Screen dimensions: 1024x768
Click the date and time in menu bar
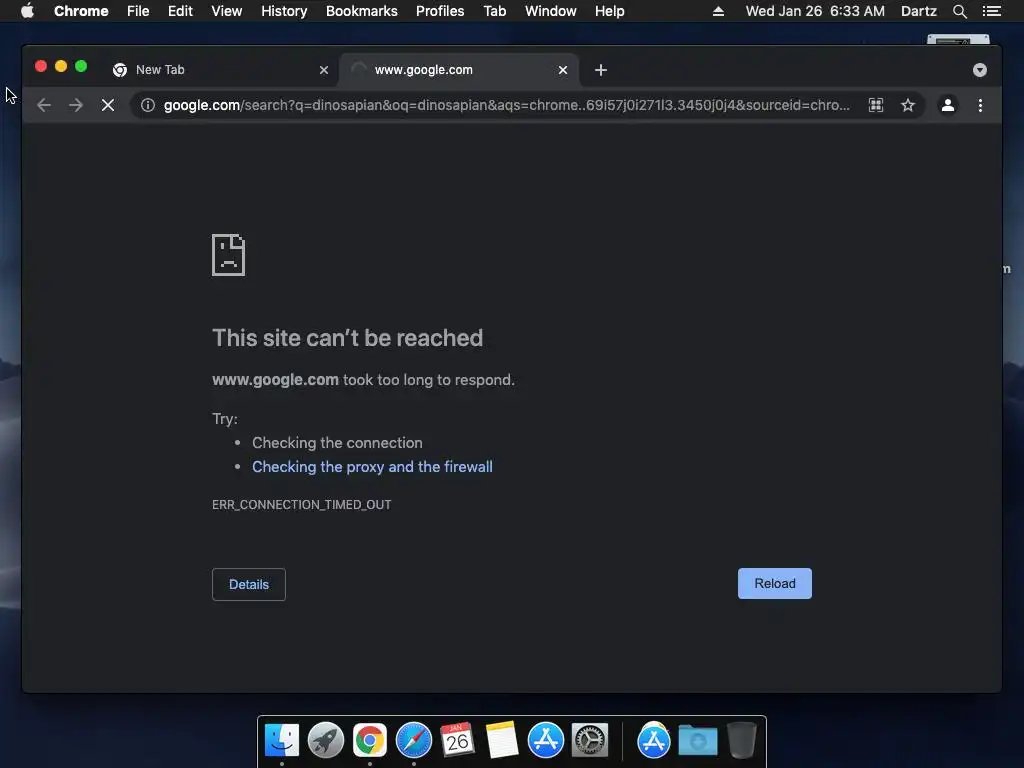coord(815,11)
